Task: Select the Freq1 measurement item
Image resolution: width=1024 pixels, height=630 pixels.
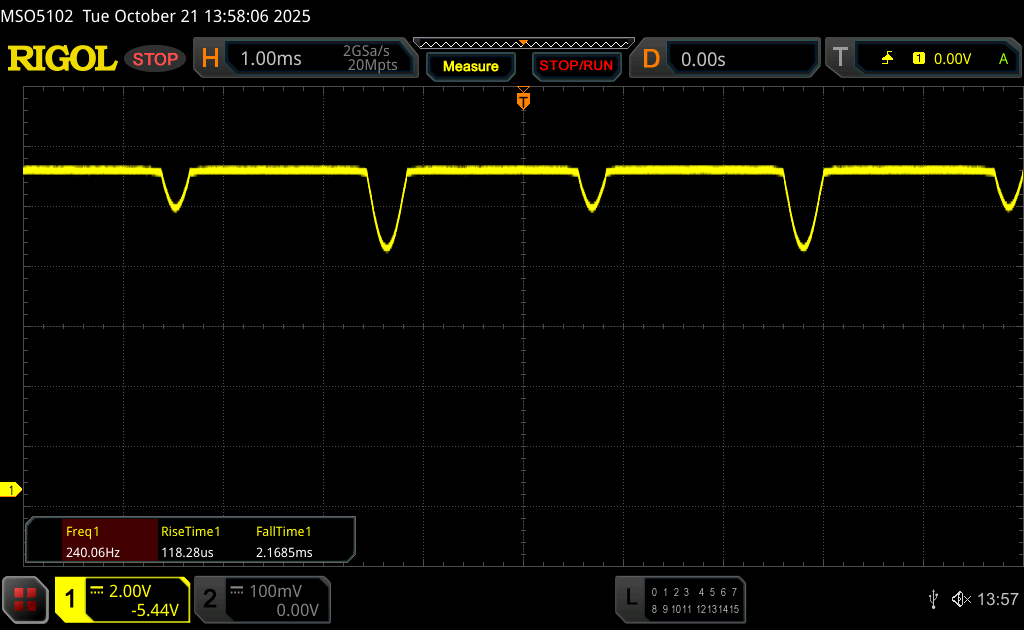Action: [x=90, y=540]
